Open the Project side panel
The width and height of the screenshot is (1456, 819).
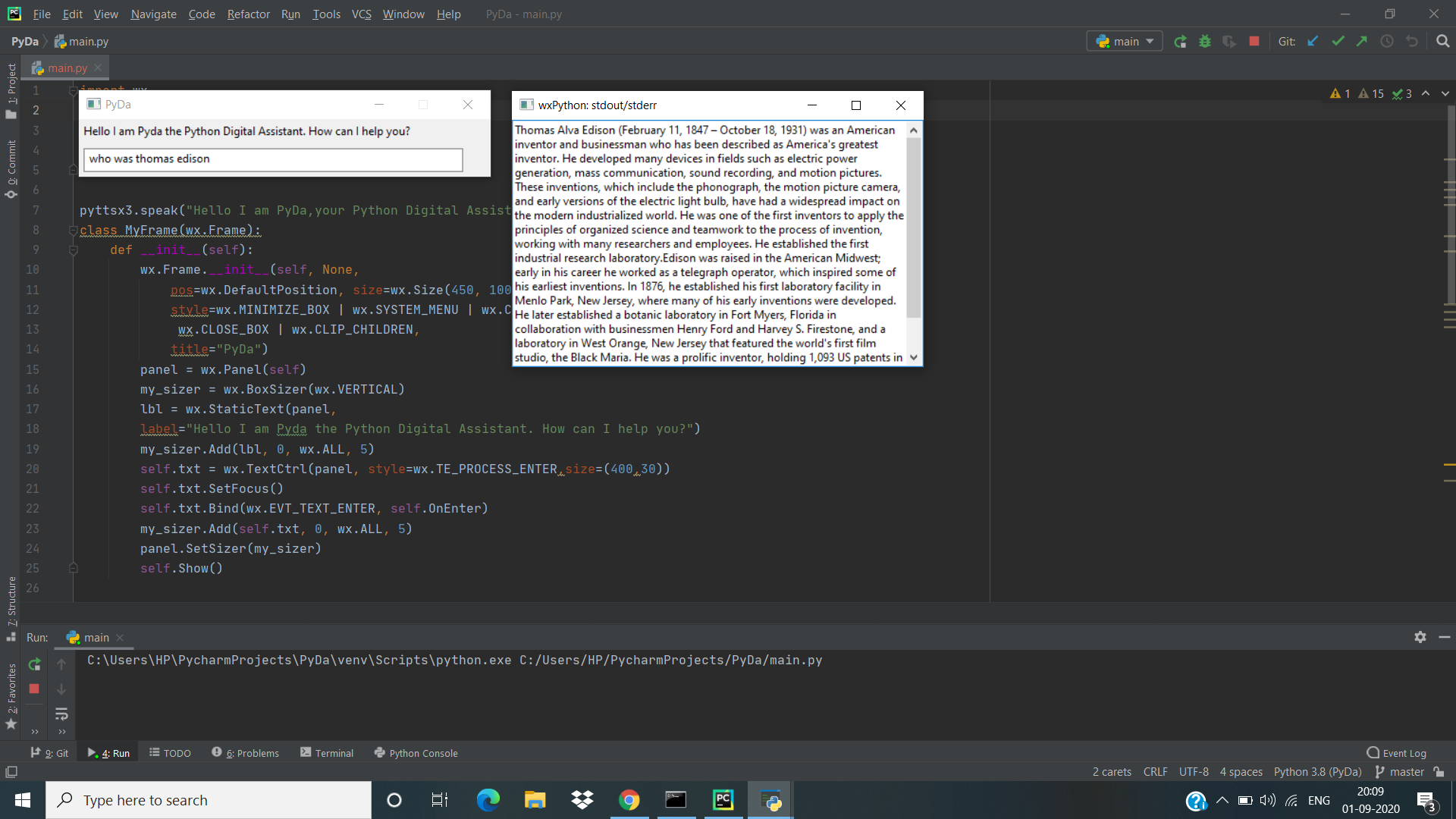(11, 91)
